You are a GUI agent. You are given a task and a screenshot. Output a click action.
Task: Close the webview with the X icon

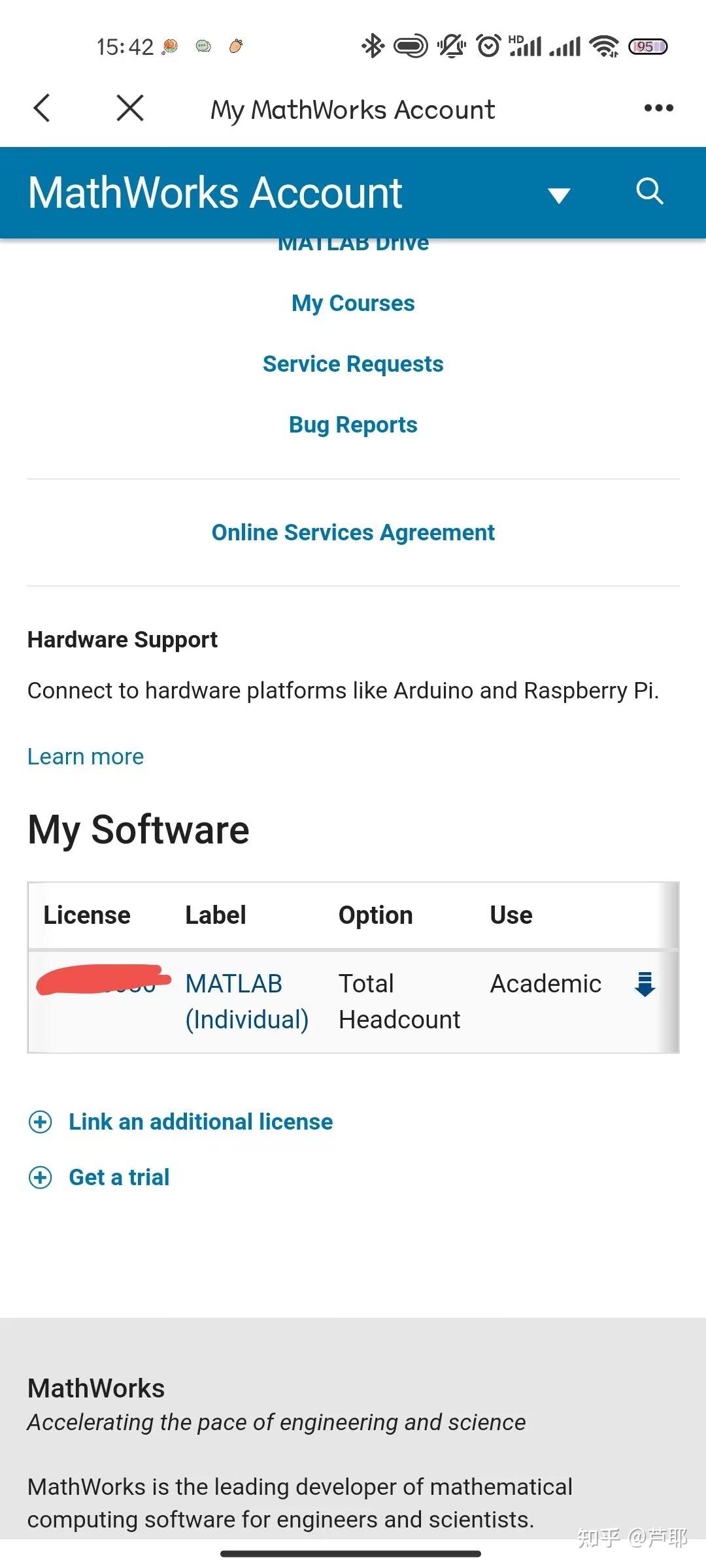click(x=130, y=108)
